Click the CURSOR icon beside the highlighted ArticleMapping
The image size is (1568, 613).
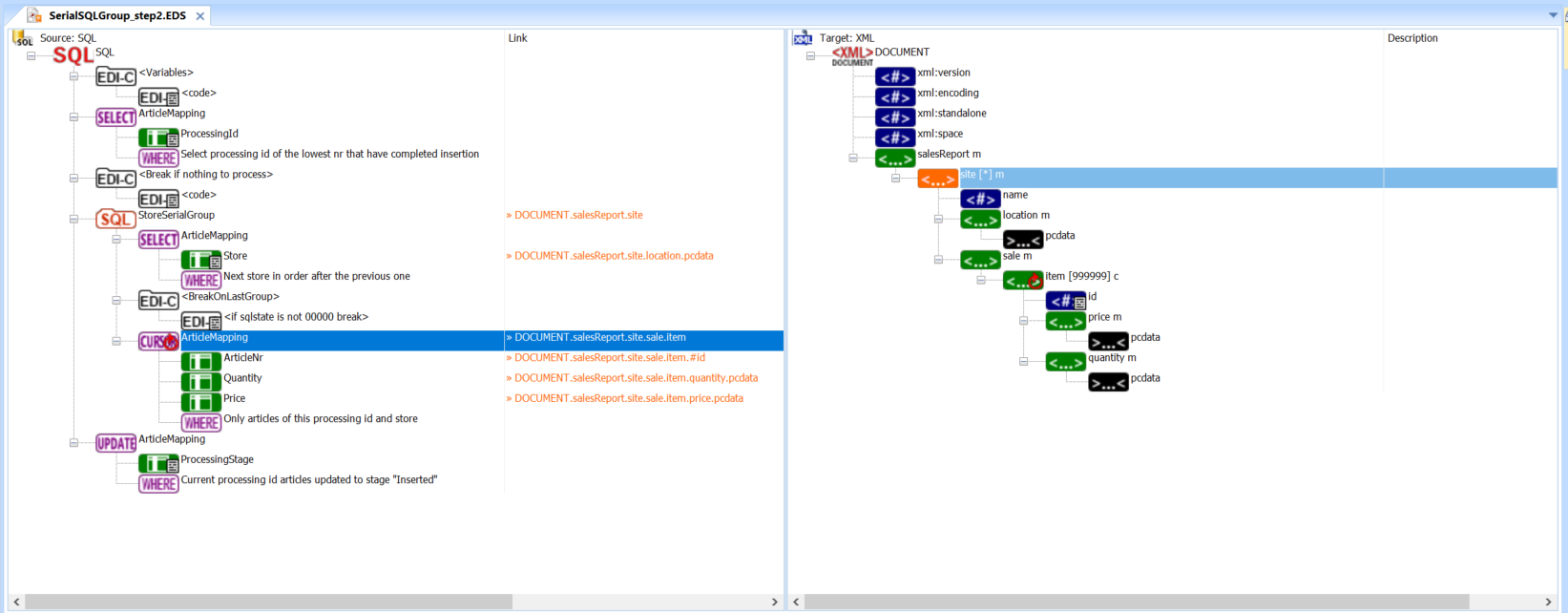click(x=158, y=341)
